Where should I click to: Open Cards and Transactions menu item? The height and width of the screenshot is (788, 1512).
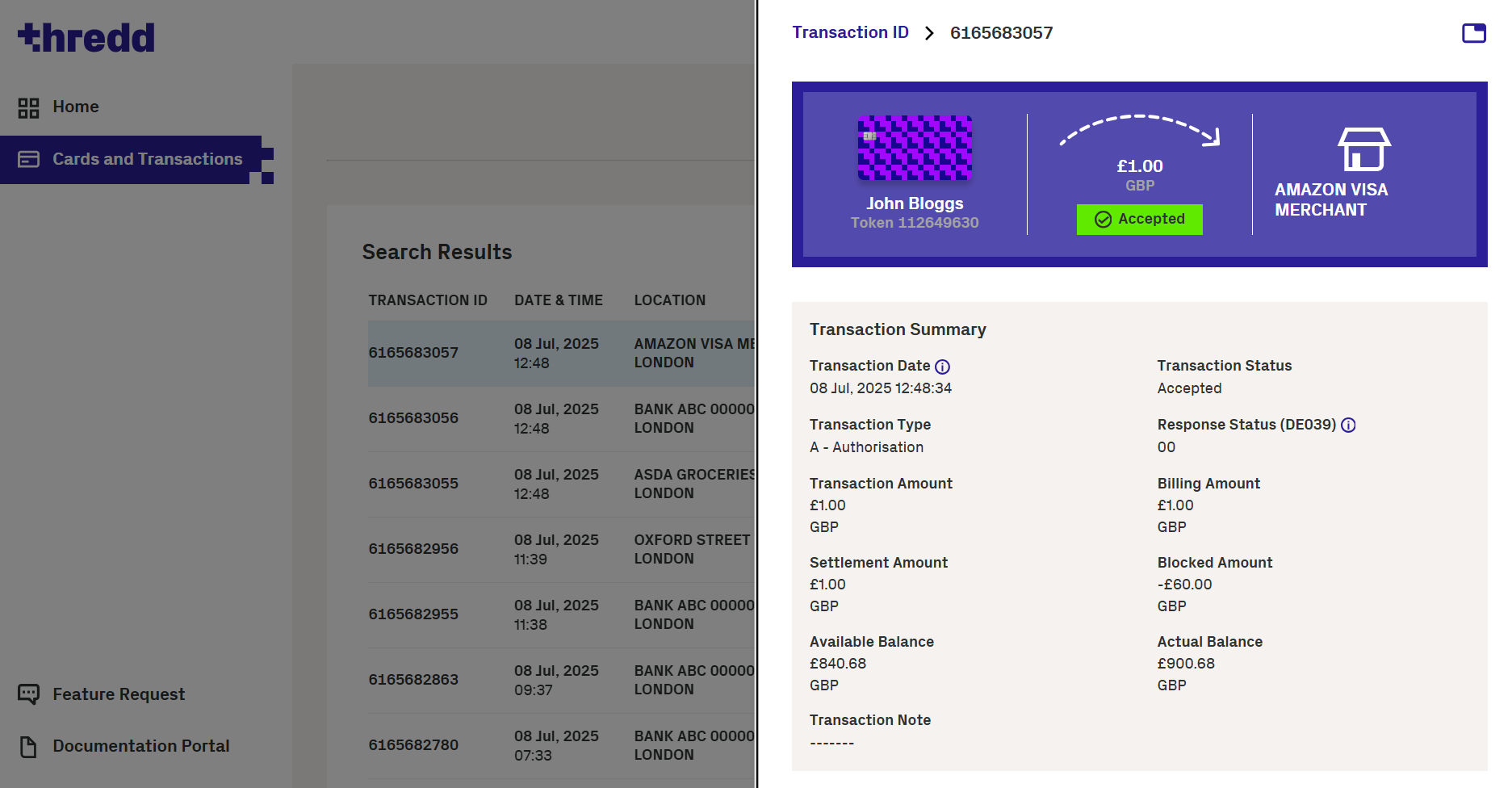click(147, 159)
